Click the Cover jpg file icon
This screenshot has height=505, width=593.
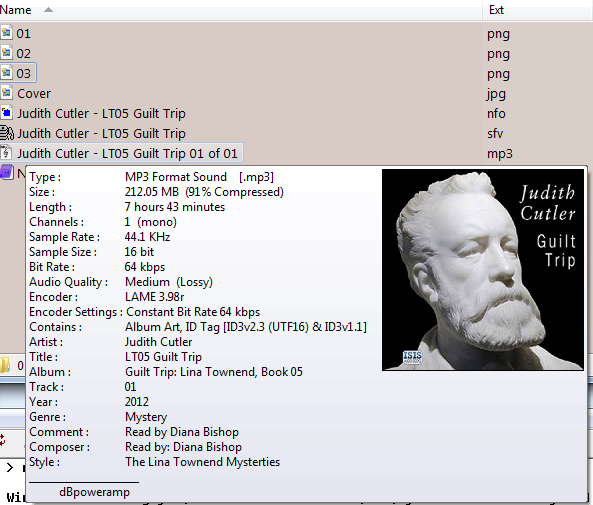6,93
